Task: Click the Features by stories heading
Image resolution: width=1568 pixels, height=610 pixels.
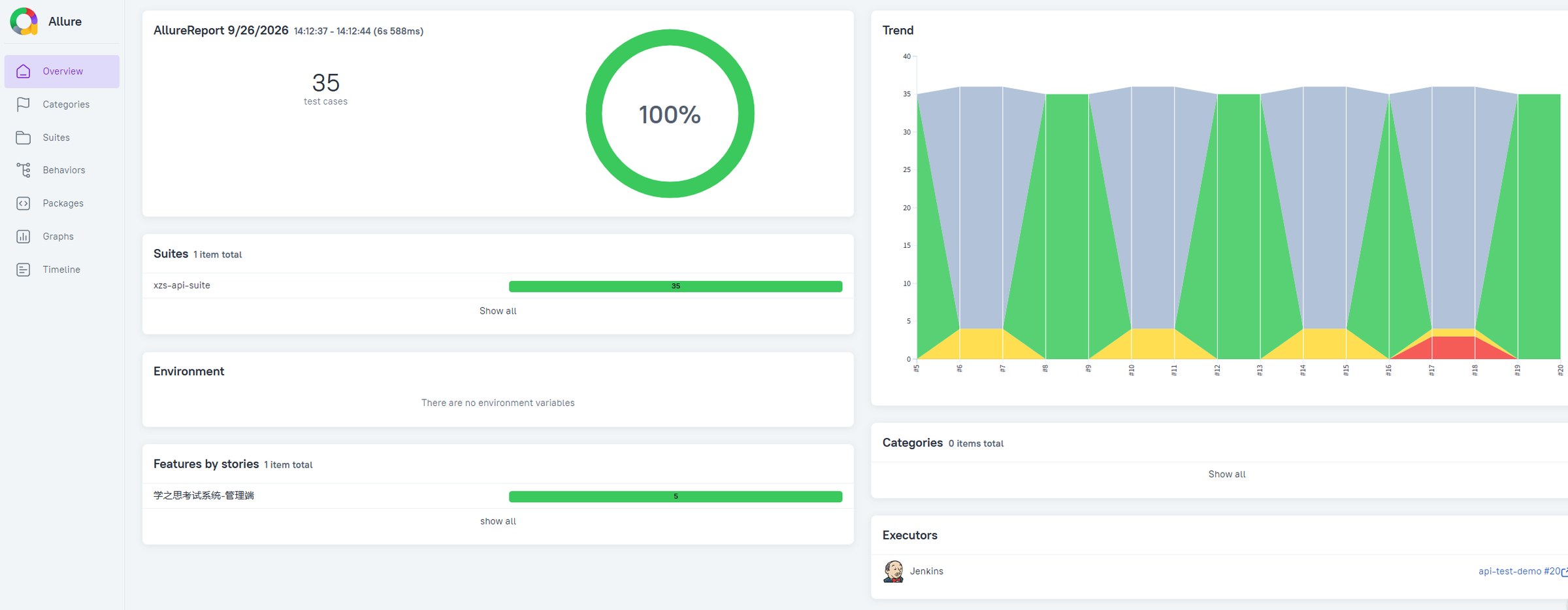Action: pyautogui.click(x=206, y=464)
